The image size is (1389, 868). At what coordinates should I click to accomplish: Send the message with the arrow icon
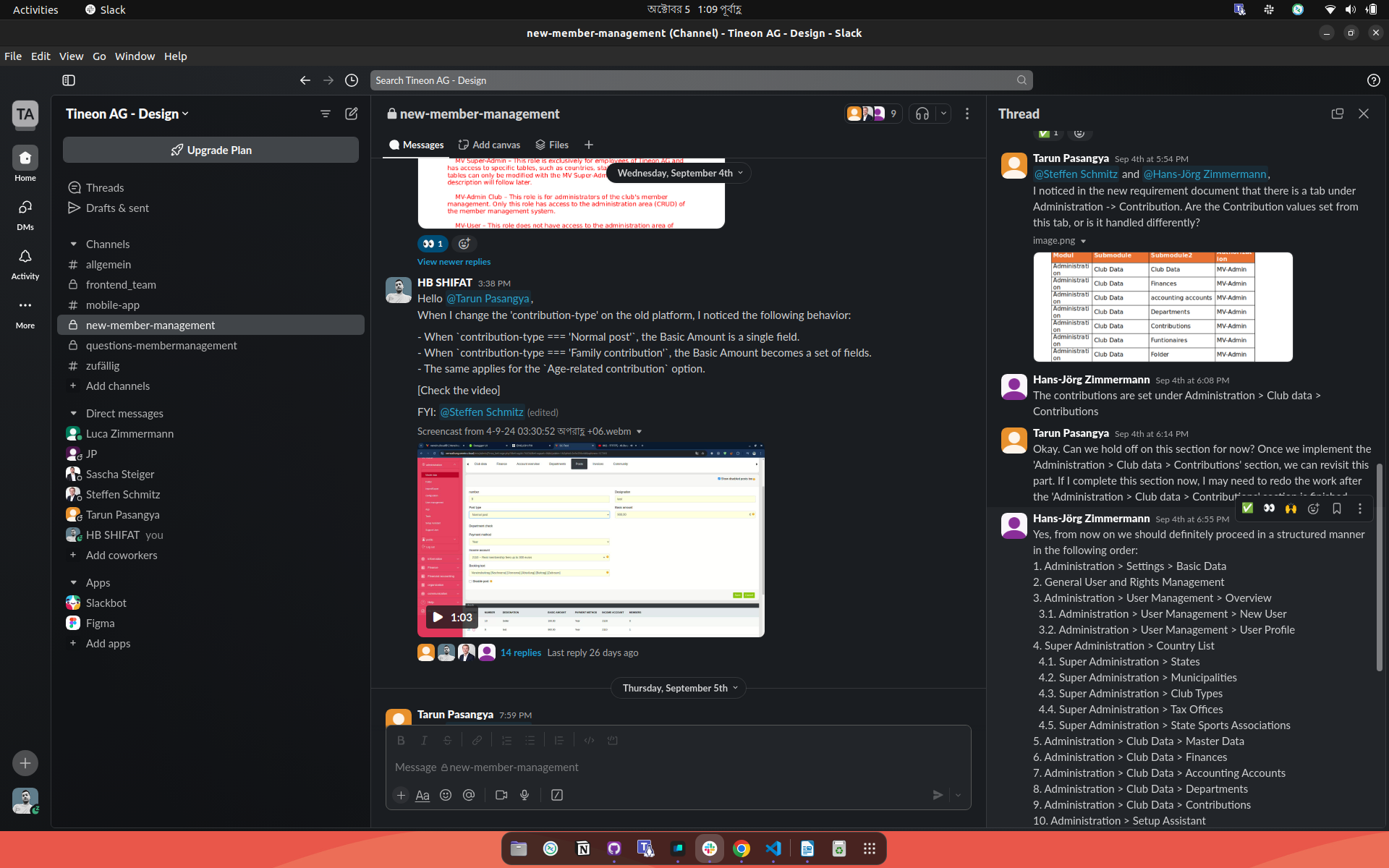point(938,795)
